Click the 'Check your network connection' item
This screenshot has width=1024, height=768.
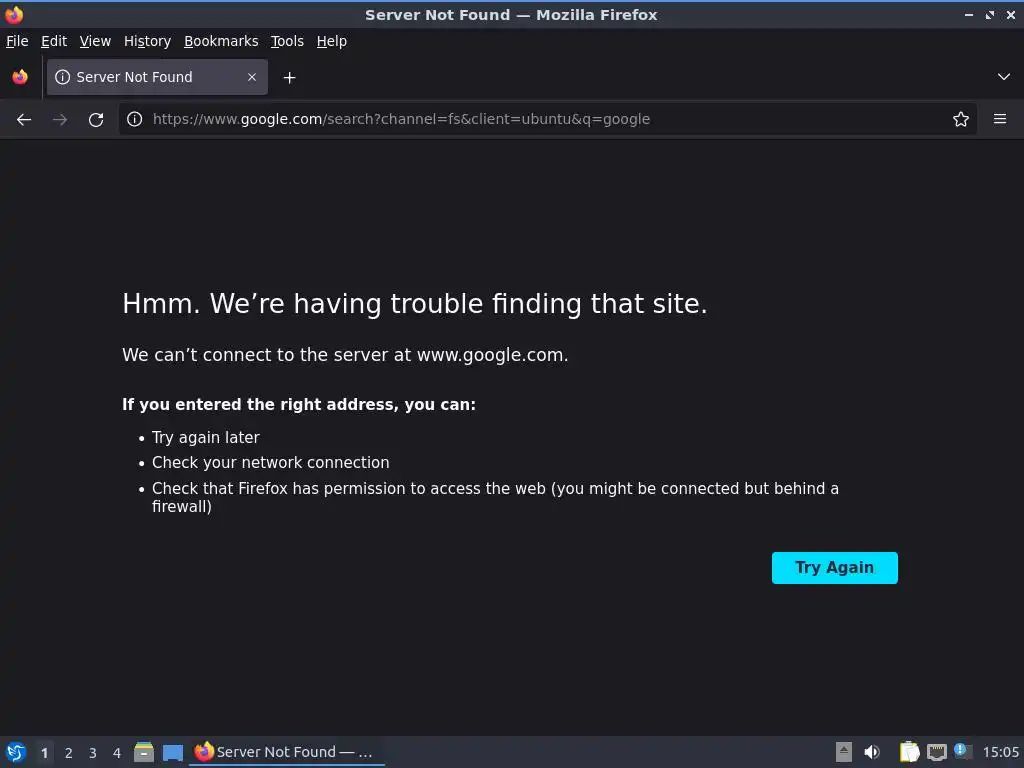click(x=270, y=462)
